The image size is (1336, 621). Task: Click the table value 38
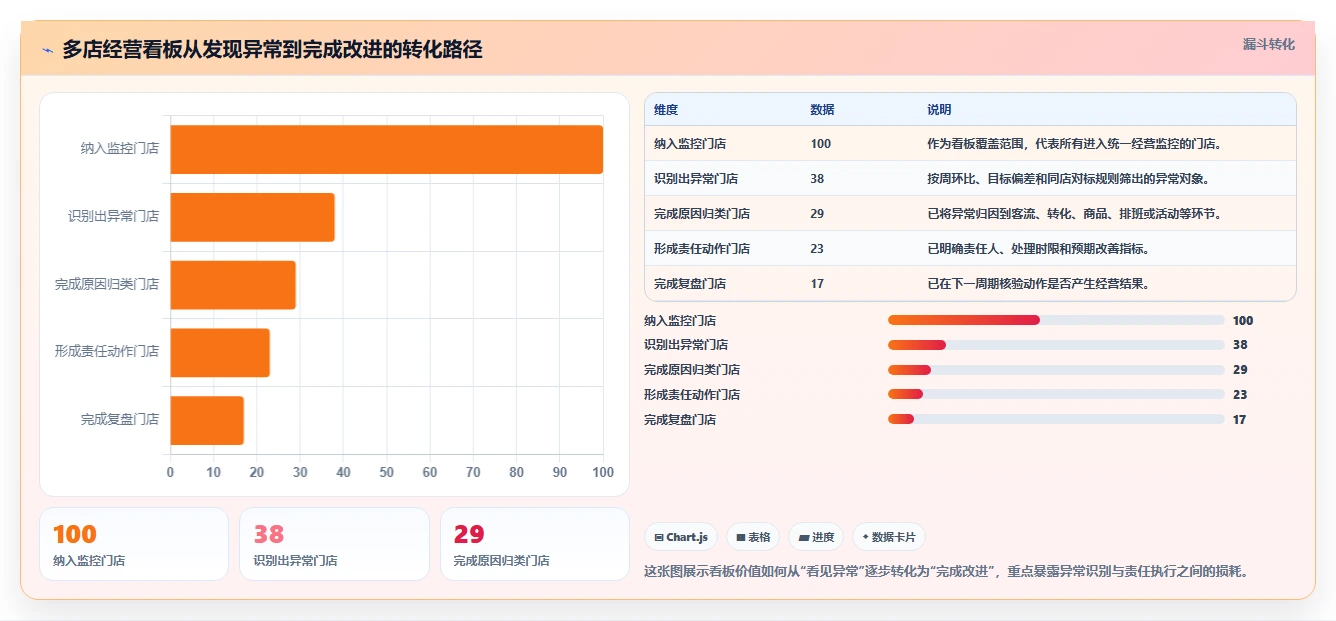point(817,179)
